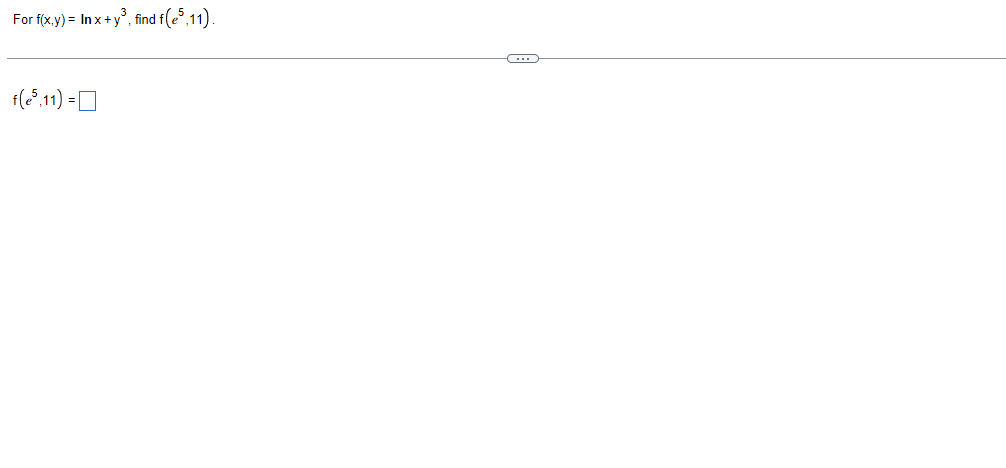Click the plus sign between ln x and y
Viewport: 1006px width, 468px height.
pos(107,21)
